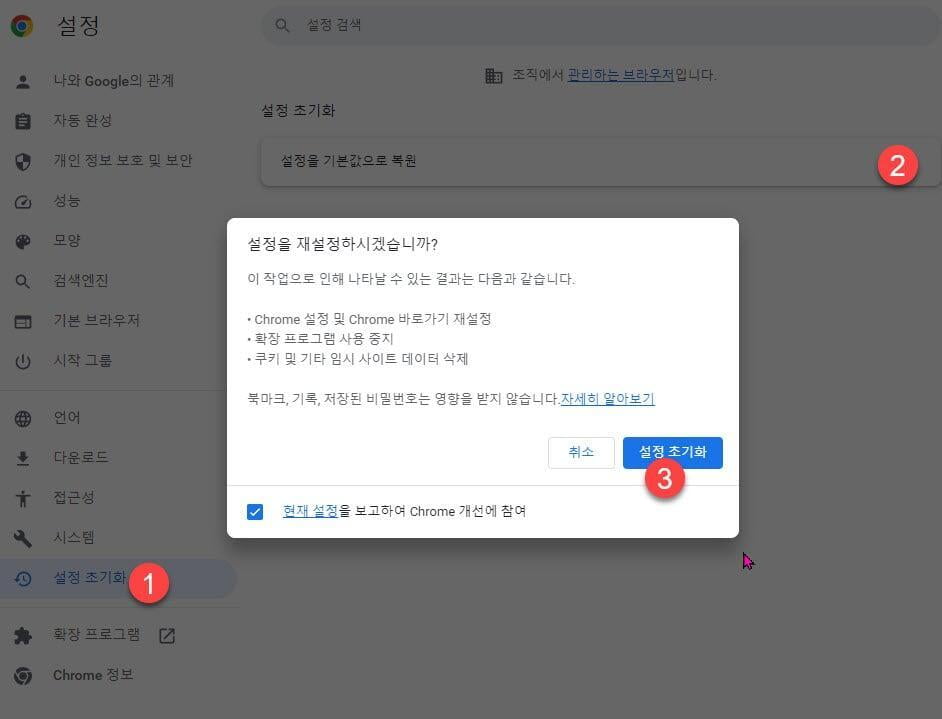Open the 관리하는 브라우저 link
The width and height of the screenshot is (942, 719).
click(x=621, y=75)
